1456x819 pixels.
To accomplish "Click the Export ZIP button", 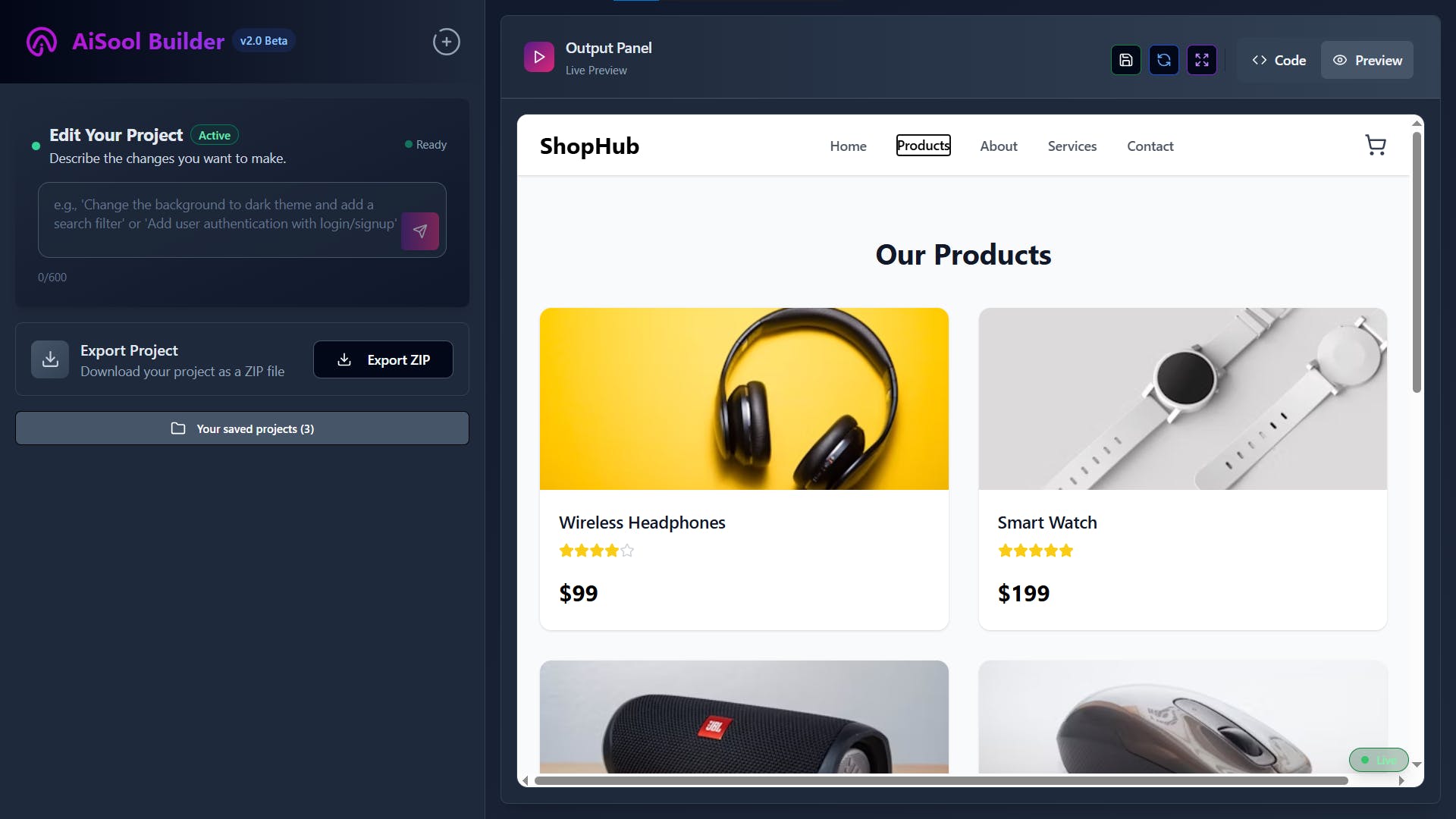I will 383,359.
